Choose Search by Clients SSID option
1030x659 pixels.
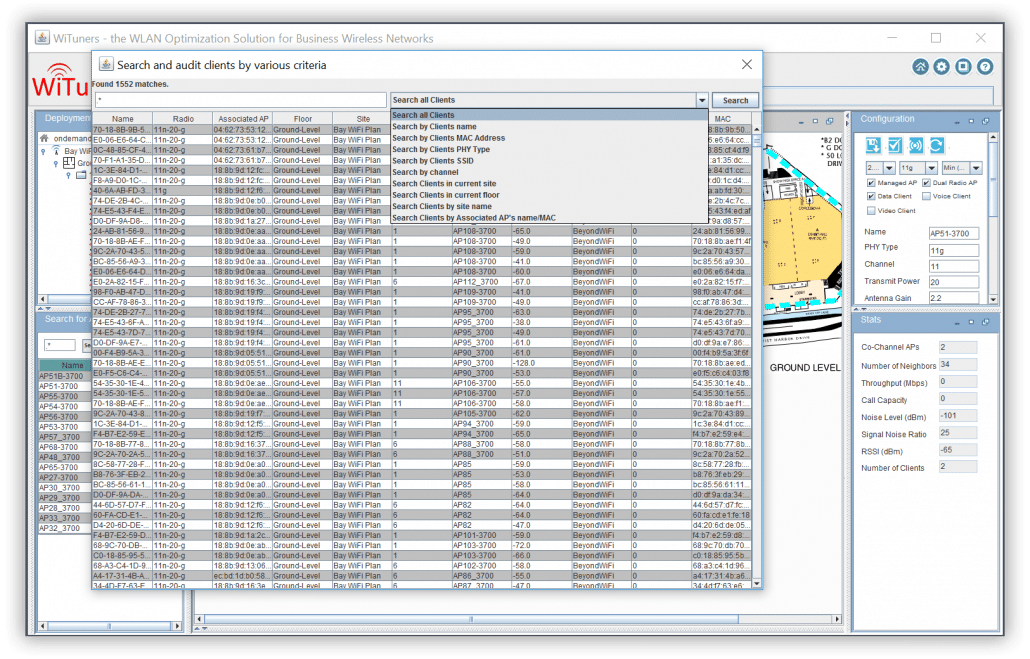pos(549,161)
